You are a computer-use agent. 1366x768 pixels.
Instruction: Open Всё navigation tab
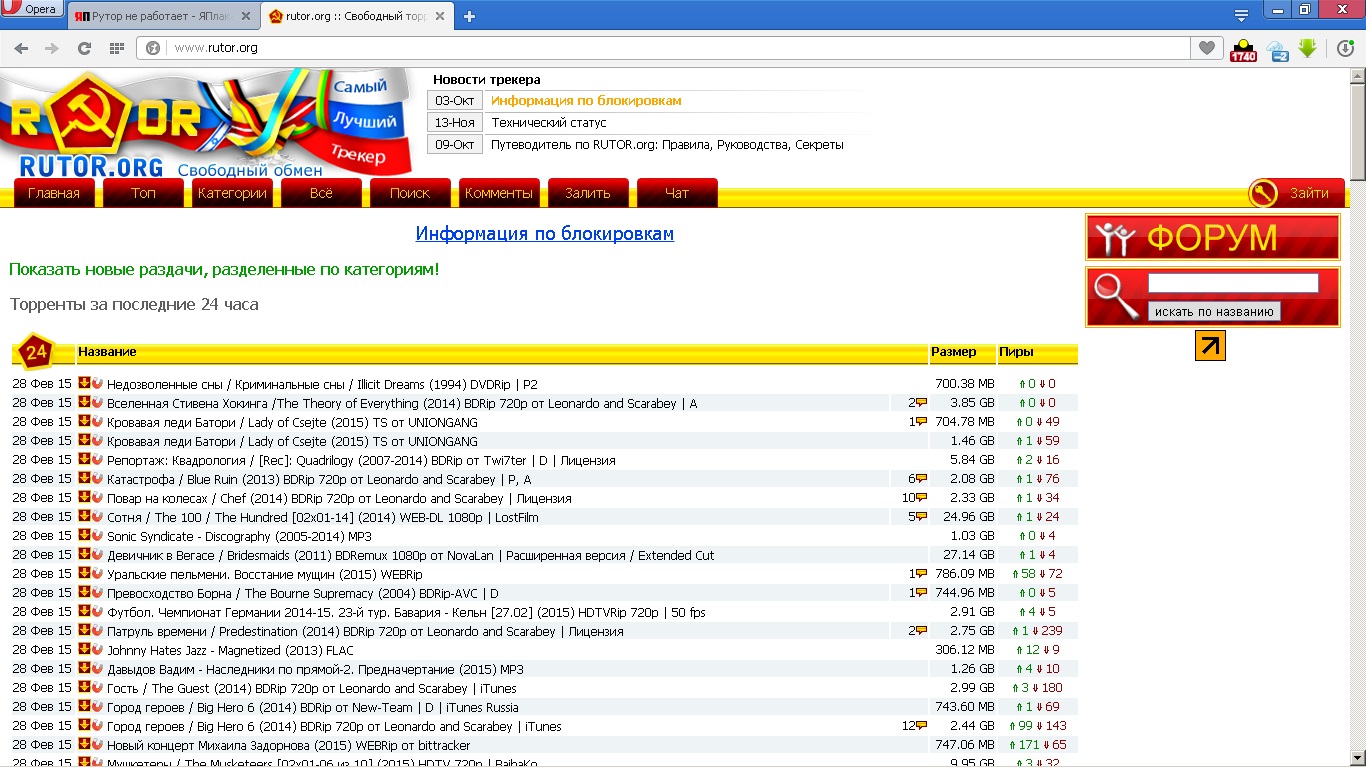tap(321, 193)
